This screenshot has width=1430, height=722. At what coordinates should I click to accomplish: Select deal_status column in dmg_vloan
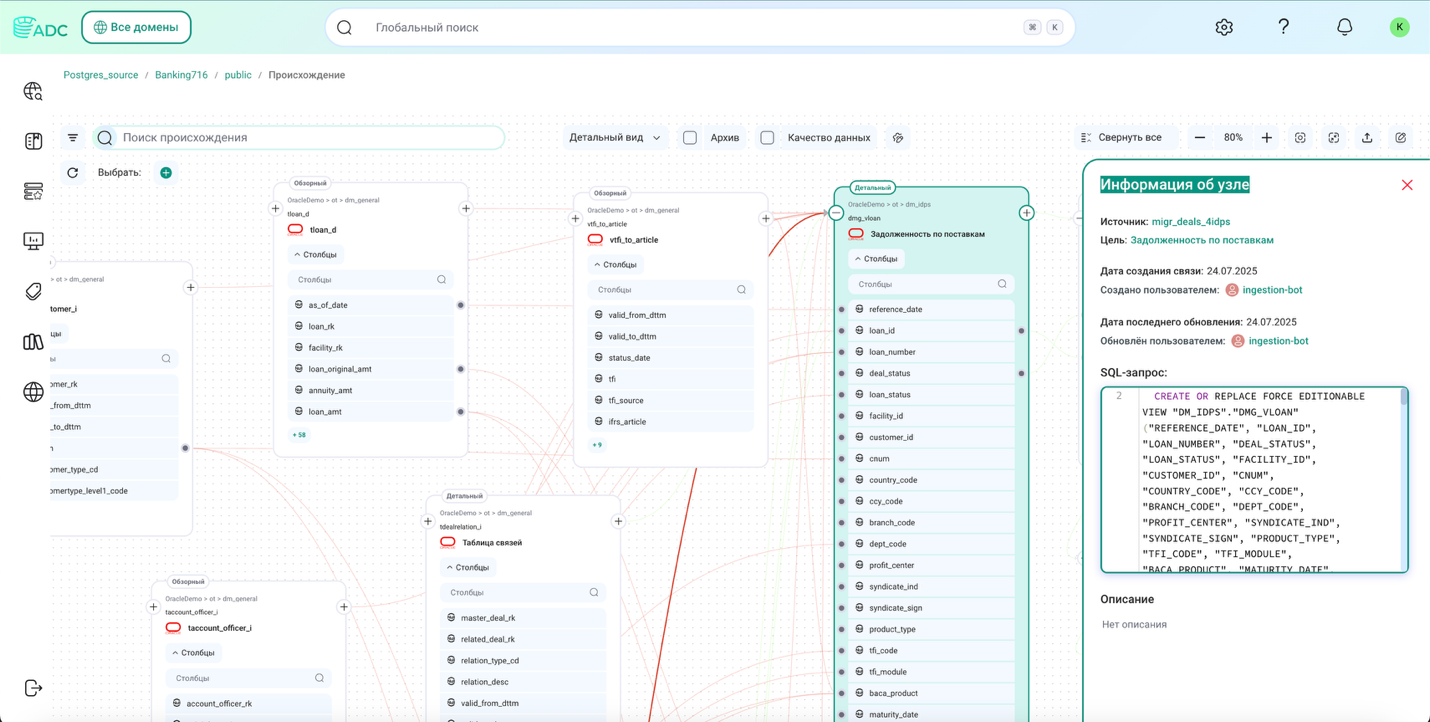(931, 373)
